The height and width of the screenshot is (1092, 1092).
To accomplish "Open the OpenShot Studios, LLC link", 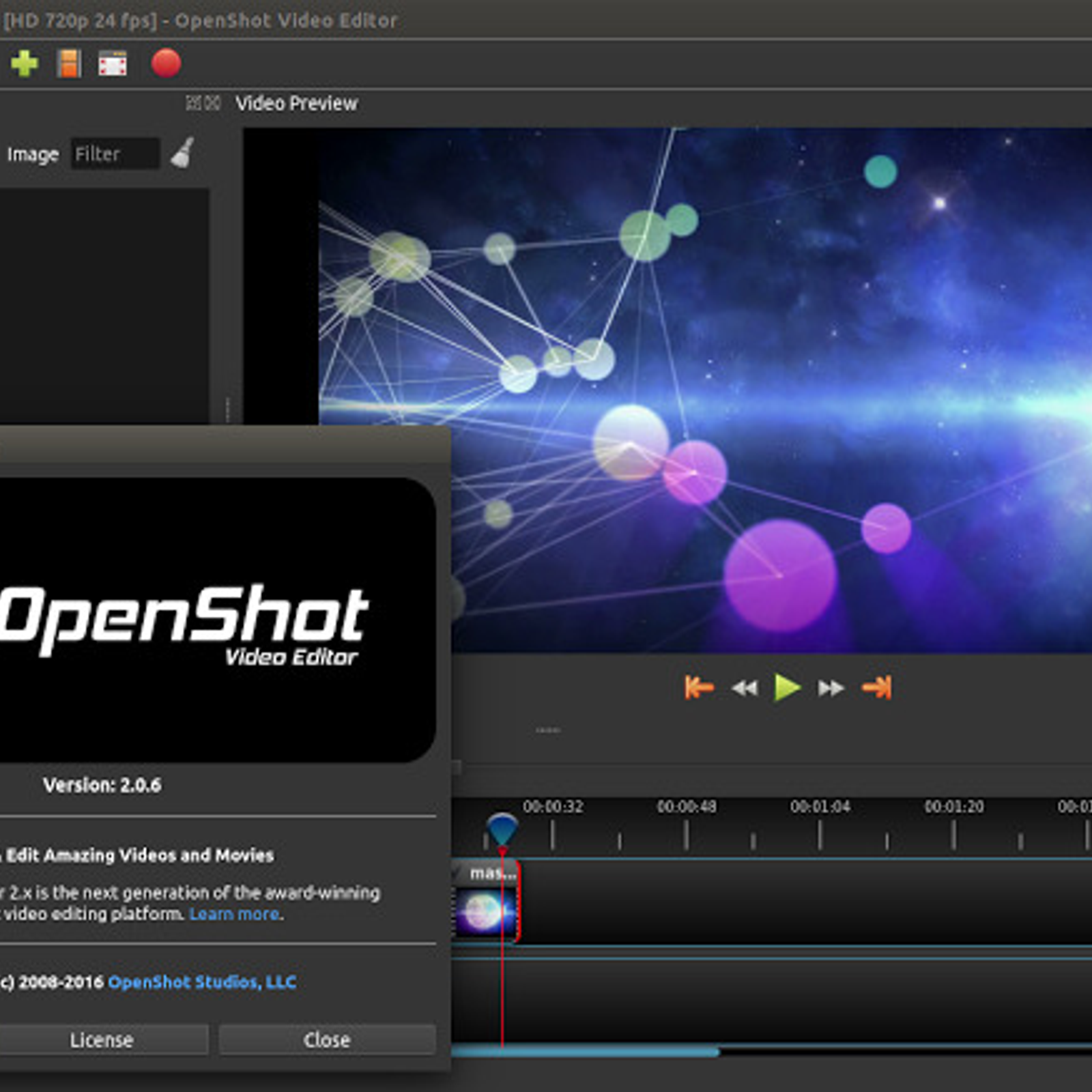I will (x=202, y=982).
